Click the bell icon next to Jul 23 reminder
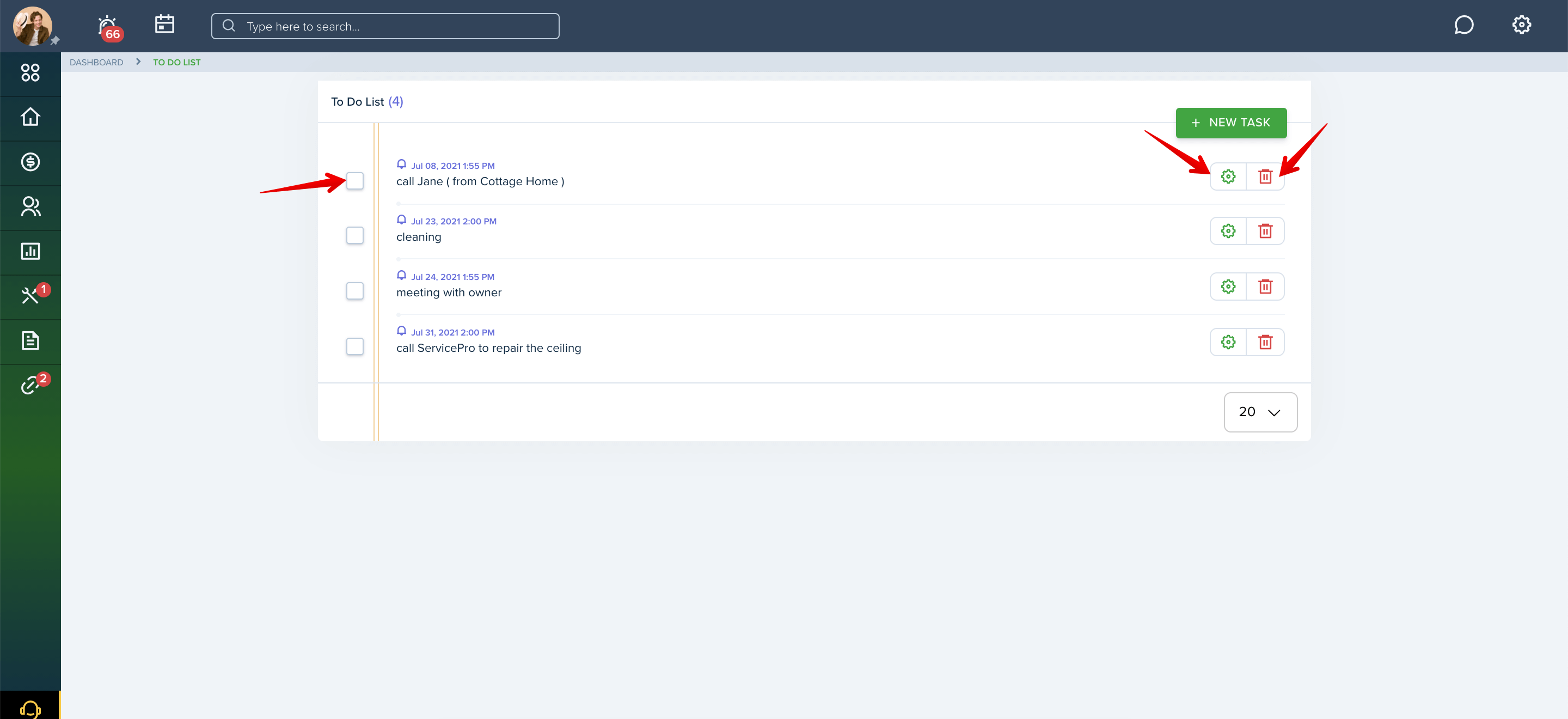The width and height of the screenshot is (1568, 719). pos(401,220)
